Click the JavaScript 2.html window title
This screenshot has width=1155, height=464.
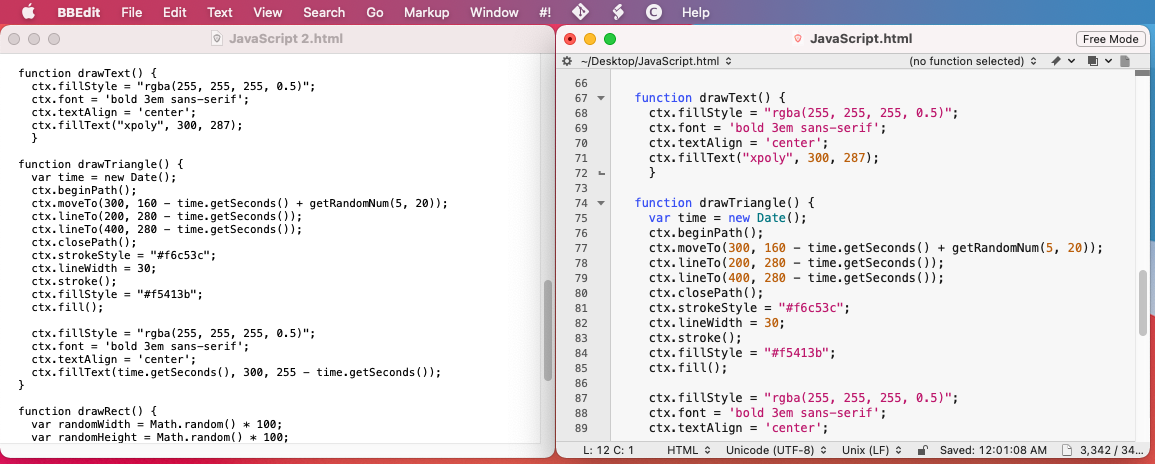tap(286, 39)
